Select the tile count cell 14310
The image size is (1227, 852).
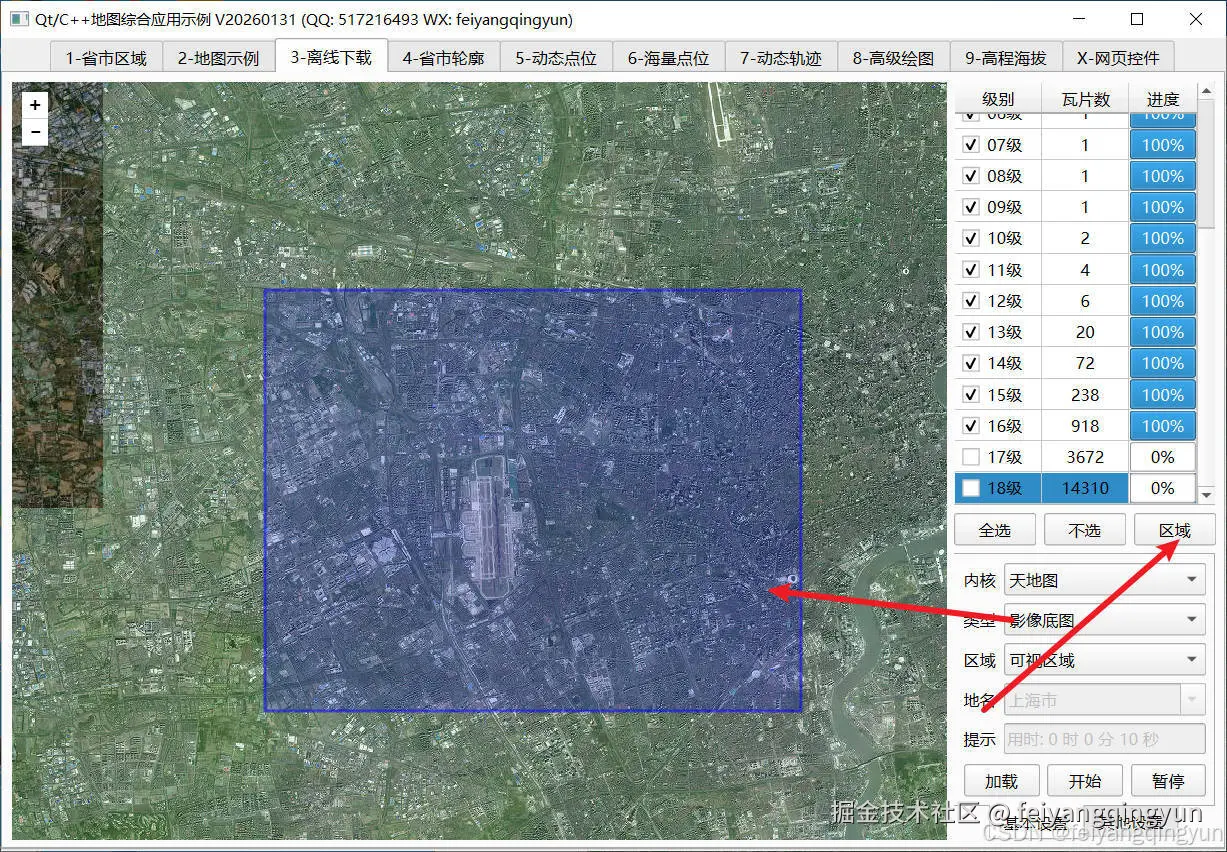(x=1085, y=488)
